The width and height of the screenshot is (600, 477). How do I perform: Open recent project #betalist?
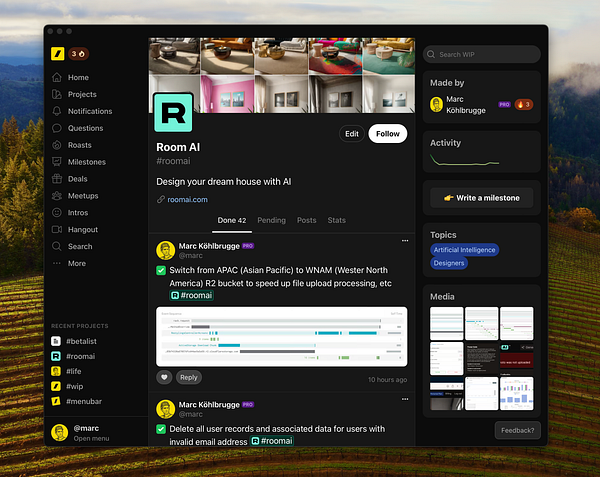(74, 341)
